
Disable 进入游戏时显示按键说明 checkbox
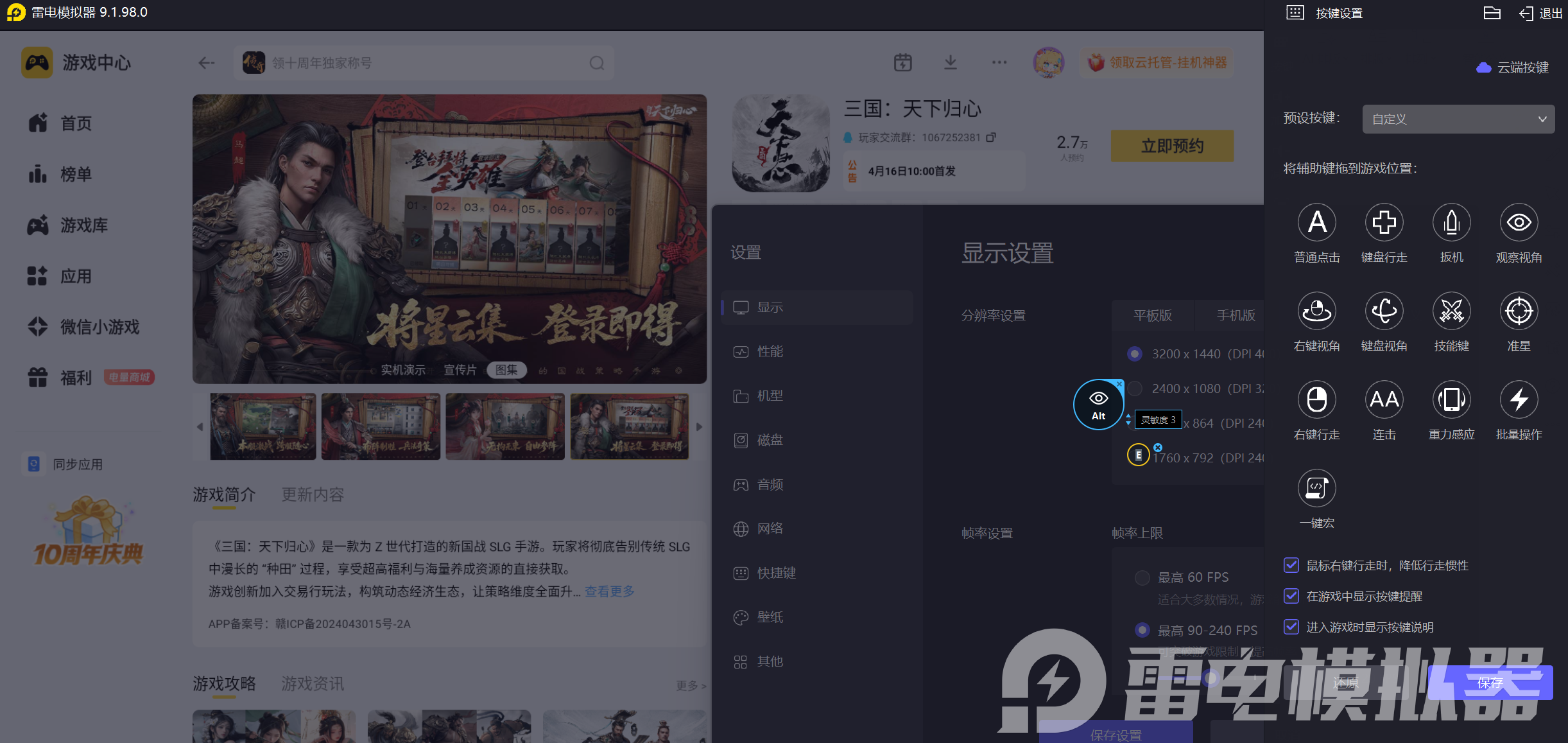click(1291, 627)
